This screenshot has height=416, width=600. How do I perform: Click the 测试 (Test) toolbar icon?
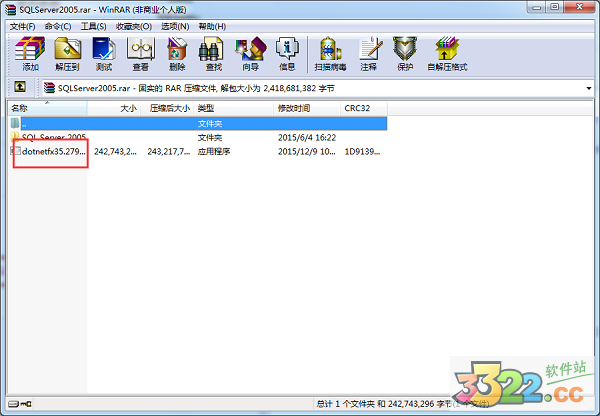pos(104,54)
